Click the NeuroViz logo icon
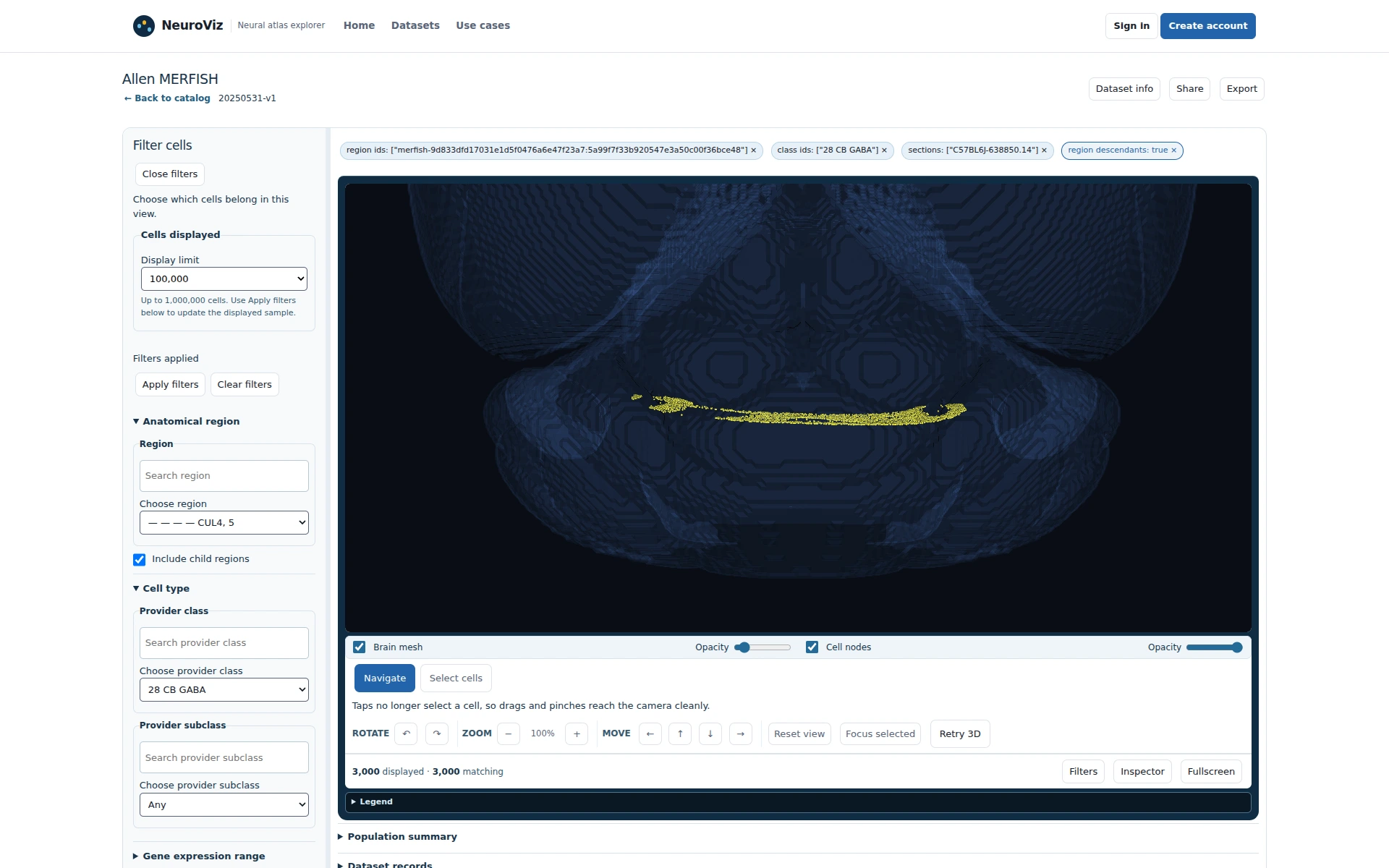The width and height of the screenshot is (1389, 868). (144, 26)
